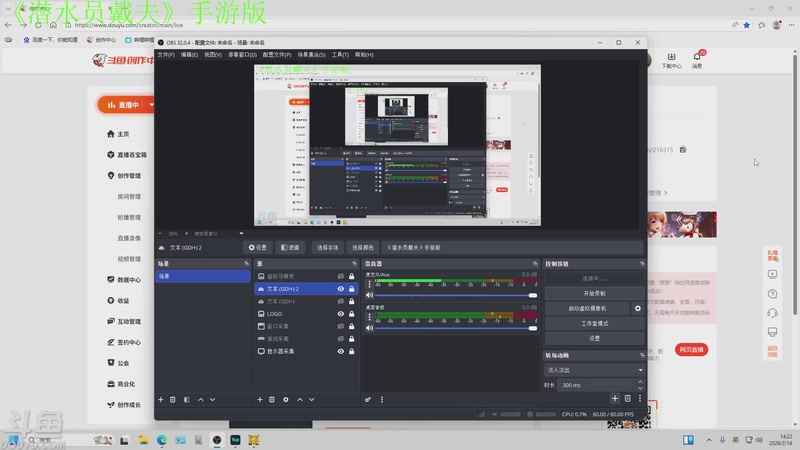This screenshot has width=800, height=450.
Task: Show the 超级马赛克 source
Action: [x=341, y=276]
